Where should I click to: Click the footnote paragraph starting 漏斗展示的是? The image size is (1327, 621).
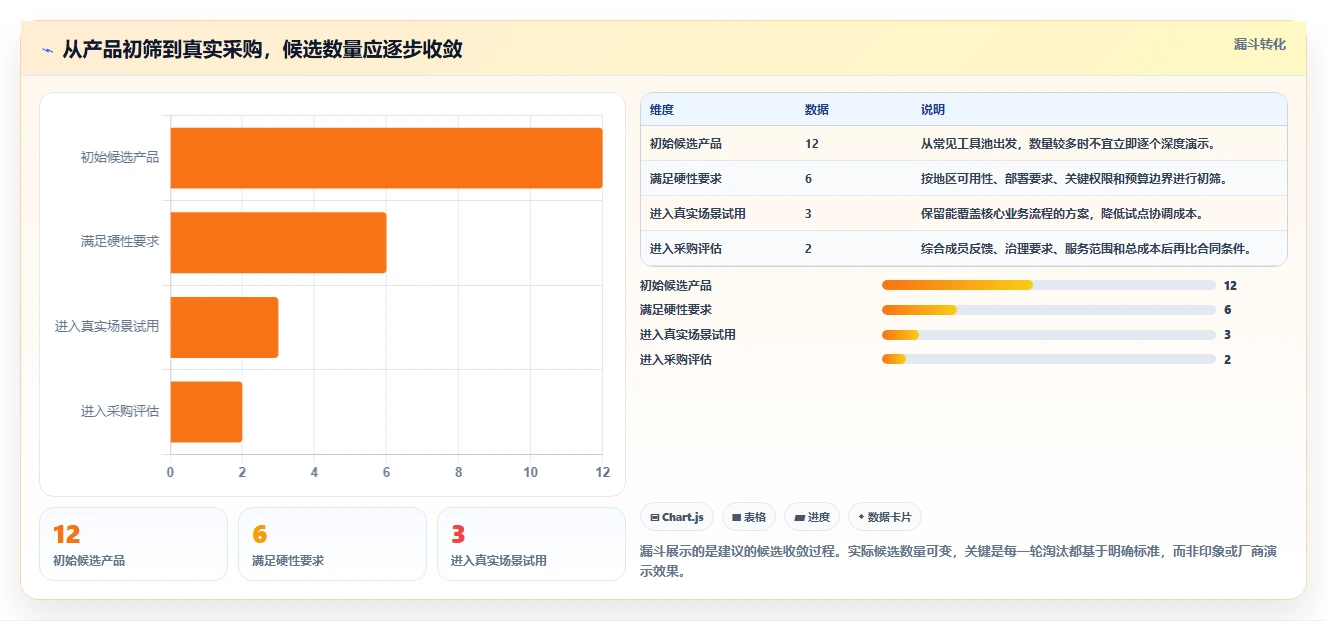pyautogui.click(x=959, y=562)
